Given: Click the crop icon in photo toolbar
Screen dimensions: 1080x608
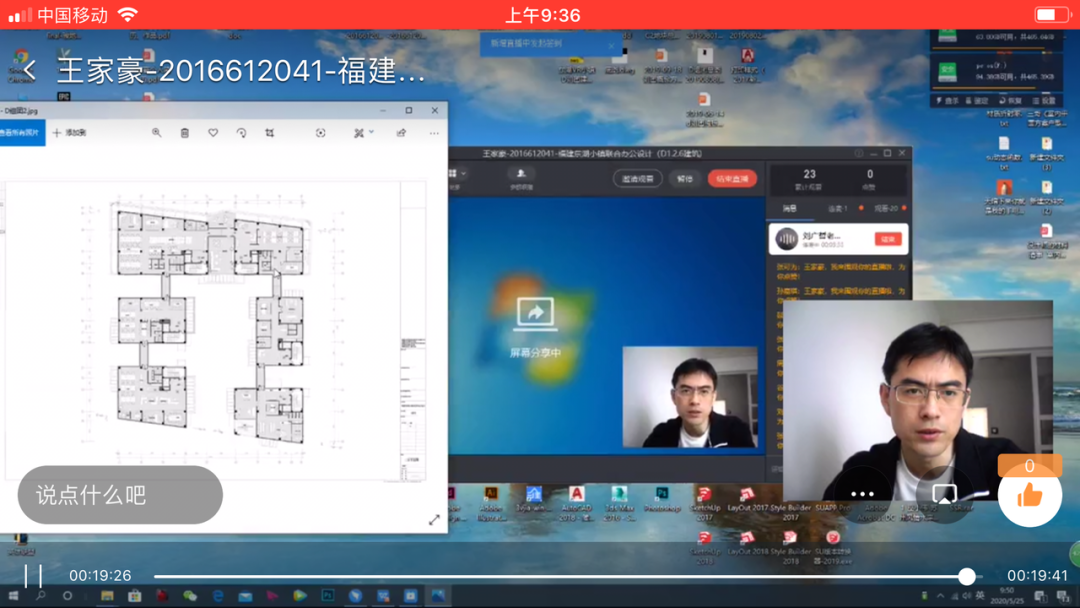Looking at the screenshot, I should pyautogui.click(x=269, y=133).
